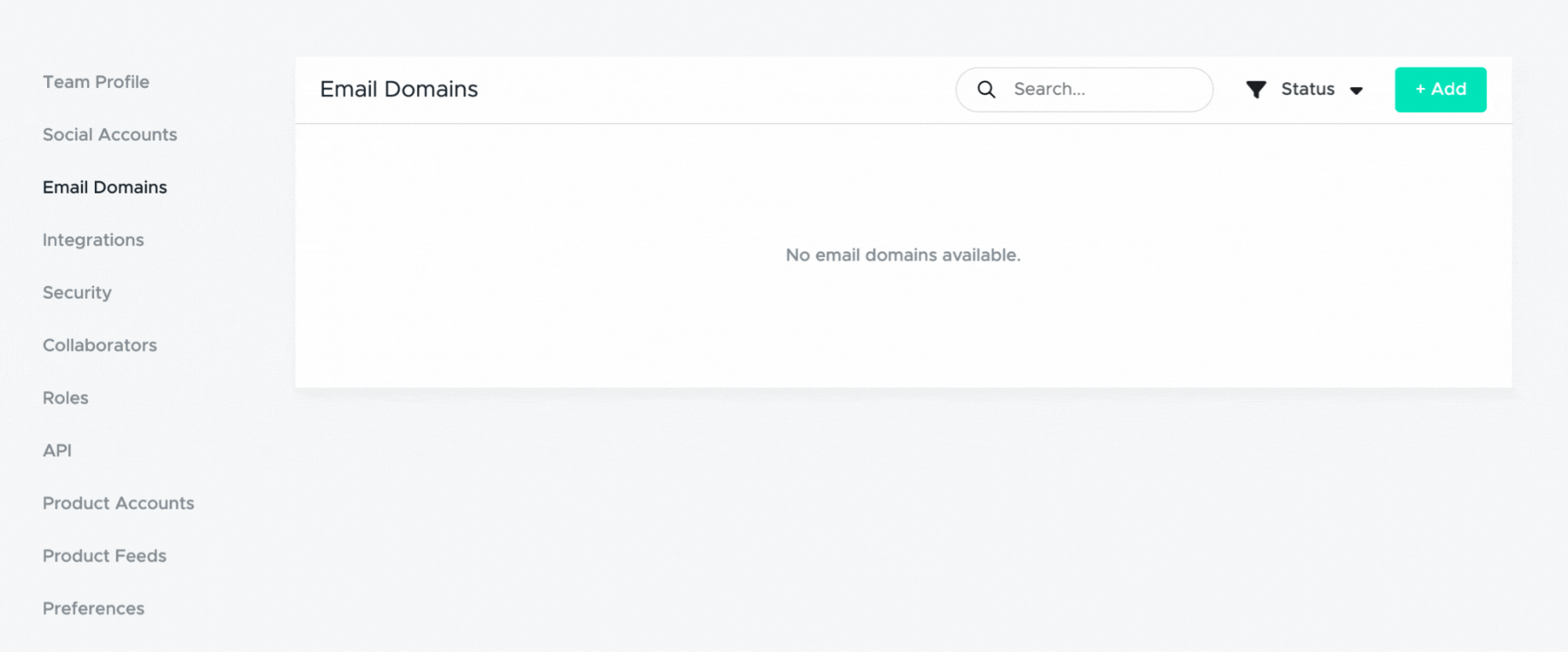This screenshot has height=652, width=1568.
Task: Focus the Search input field
Action: click(1084, 89)
